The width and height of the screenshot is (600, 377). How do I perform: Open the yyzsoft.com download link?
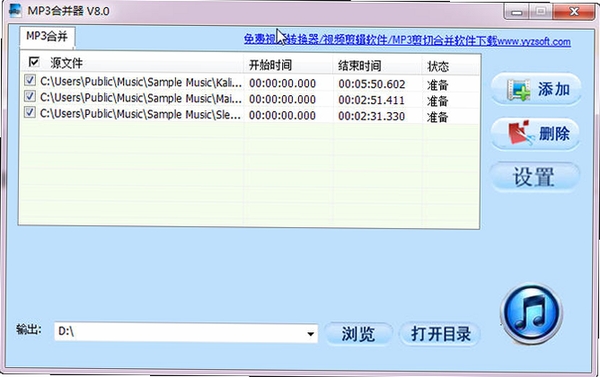407,40
